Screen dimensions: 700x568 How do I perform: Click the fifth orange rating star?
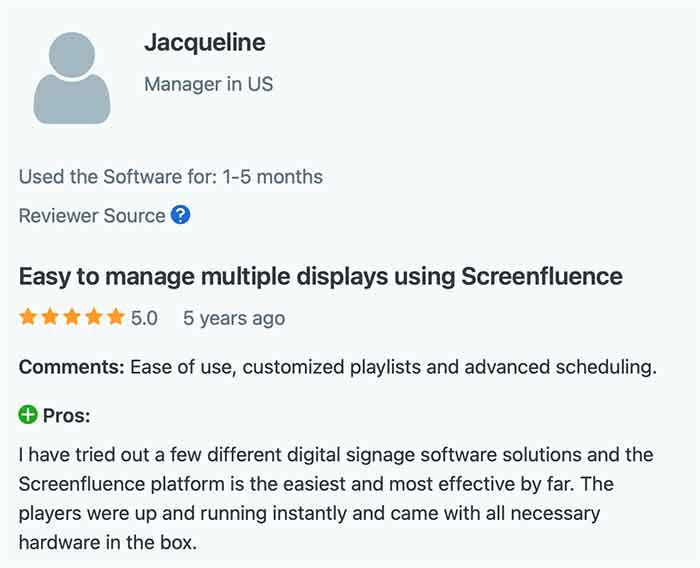pyautogui.click(x=118, y=318)
